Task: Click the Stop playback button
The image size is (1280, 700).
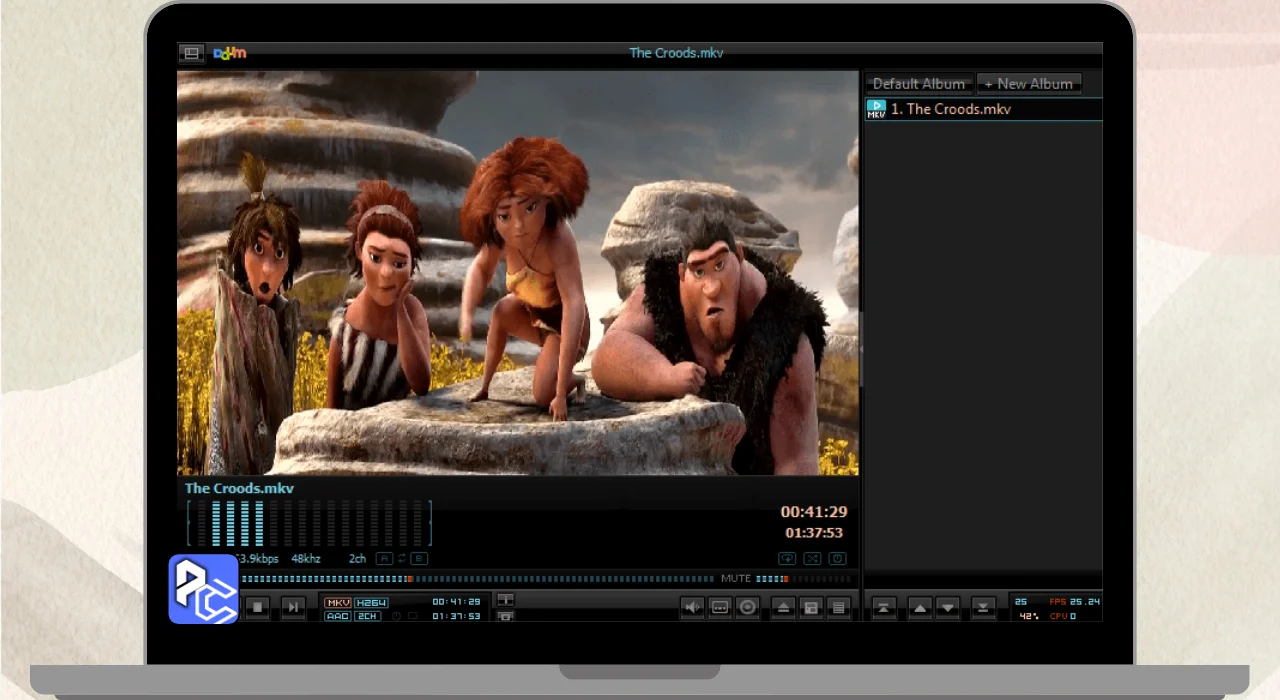Action: (258, 607)
